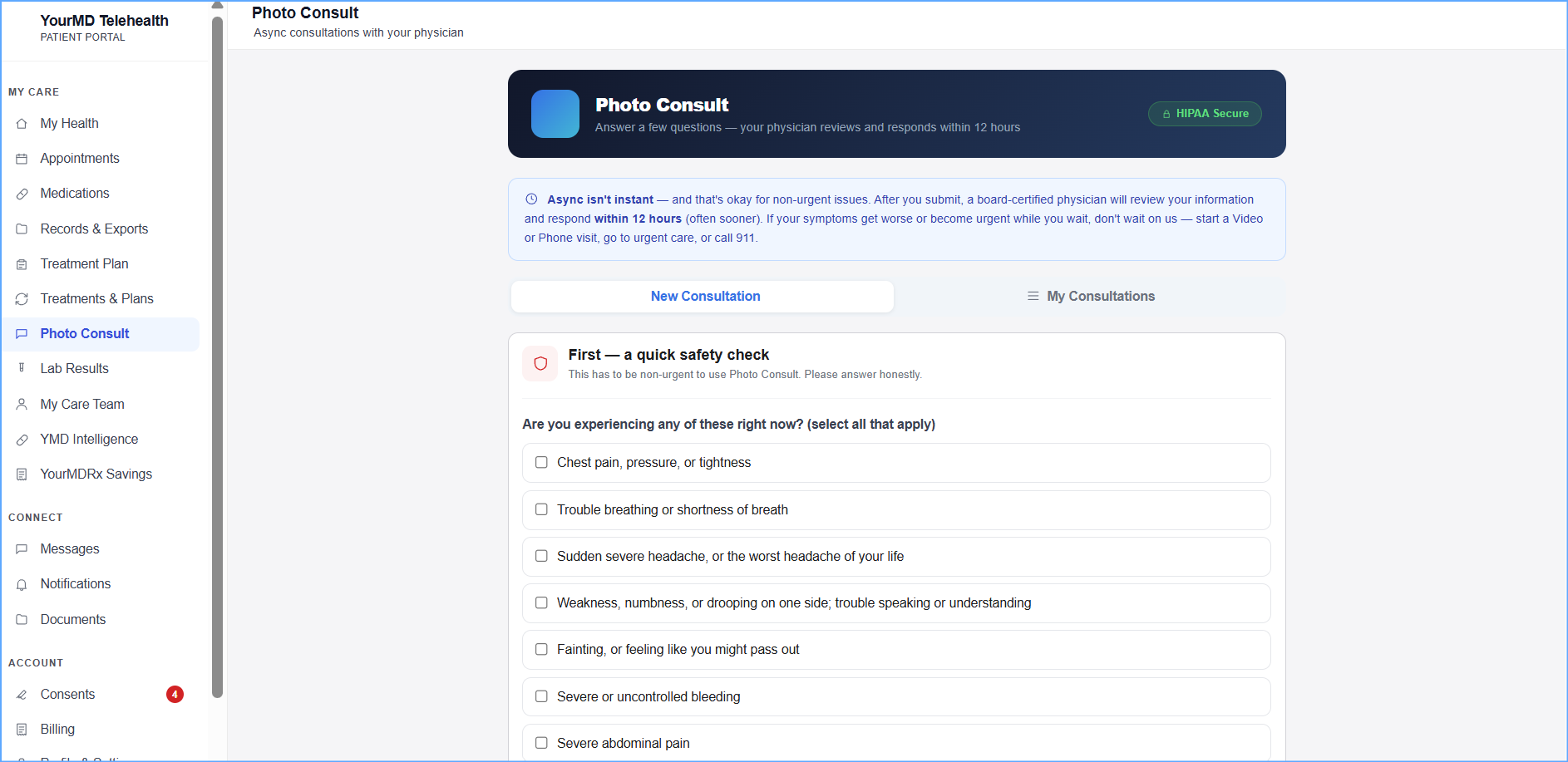Click the My Care Team person icon
1568x762 pixels.
tap(22, 404)
